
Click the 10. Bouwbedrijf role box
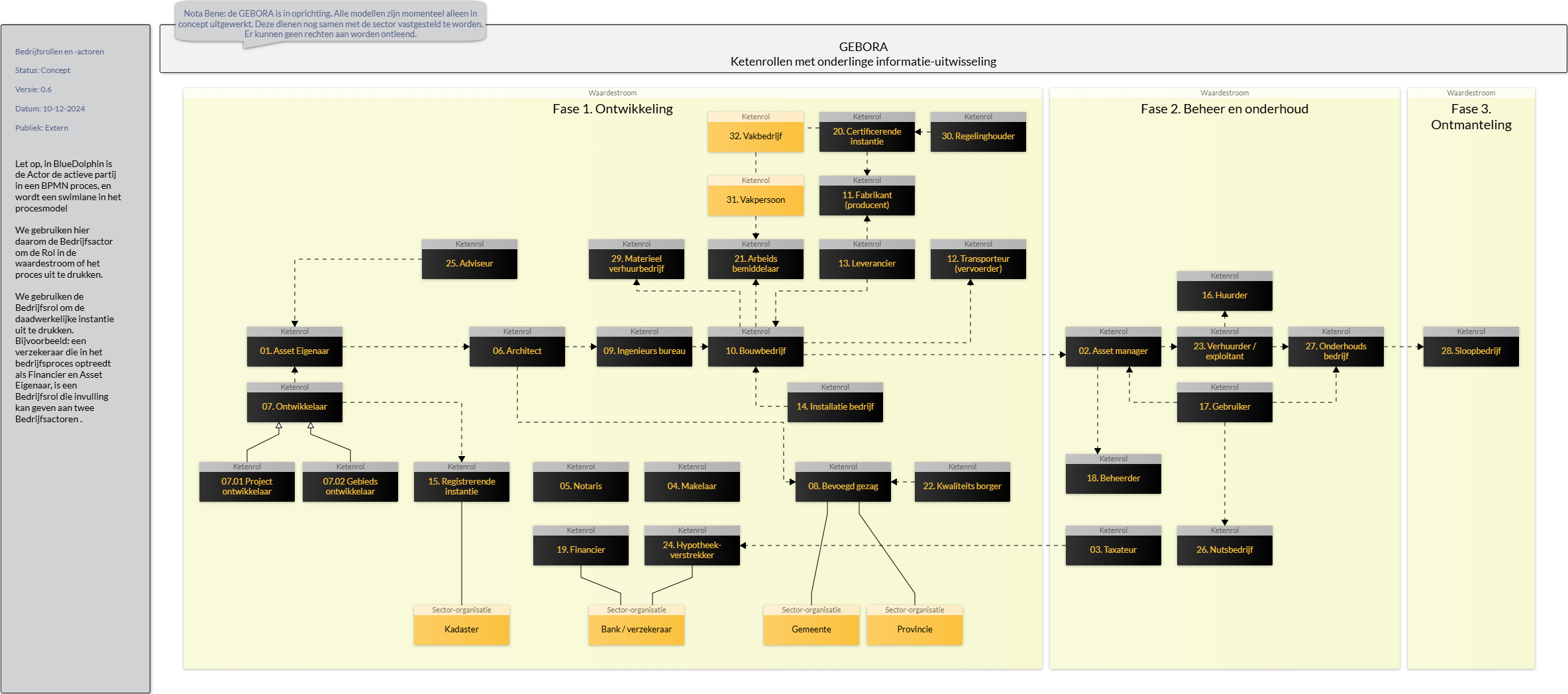pos(756,347)
